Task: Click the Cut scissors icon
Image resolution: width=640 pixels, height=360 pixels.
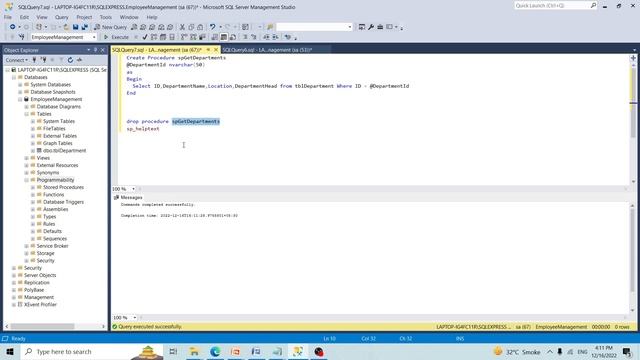Action: click(x=182, y=27)
